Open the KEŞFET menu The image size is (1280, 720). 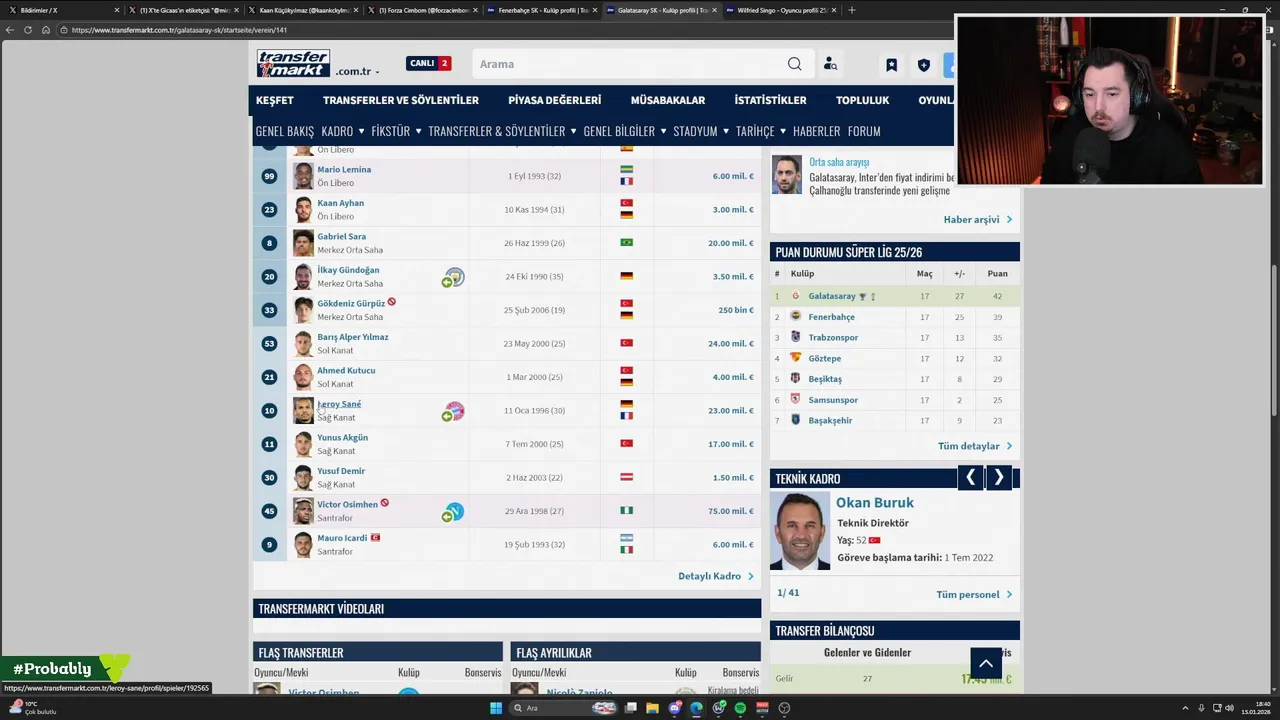(275, 100)
